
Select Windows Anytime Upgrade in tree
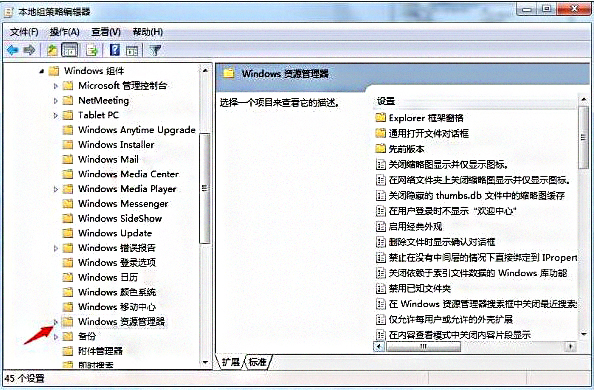[137, 130]
